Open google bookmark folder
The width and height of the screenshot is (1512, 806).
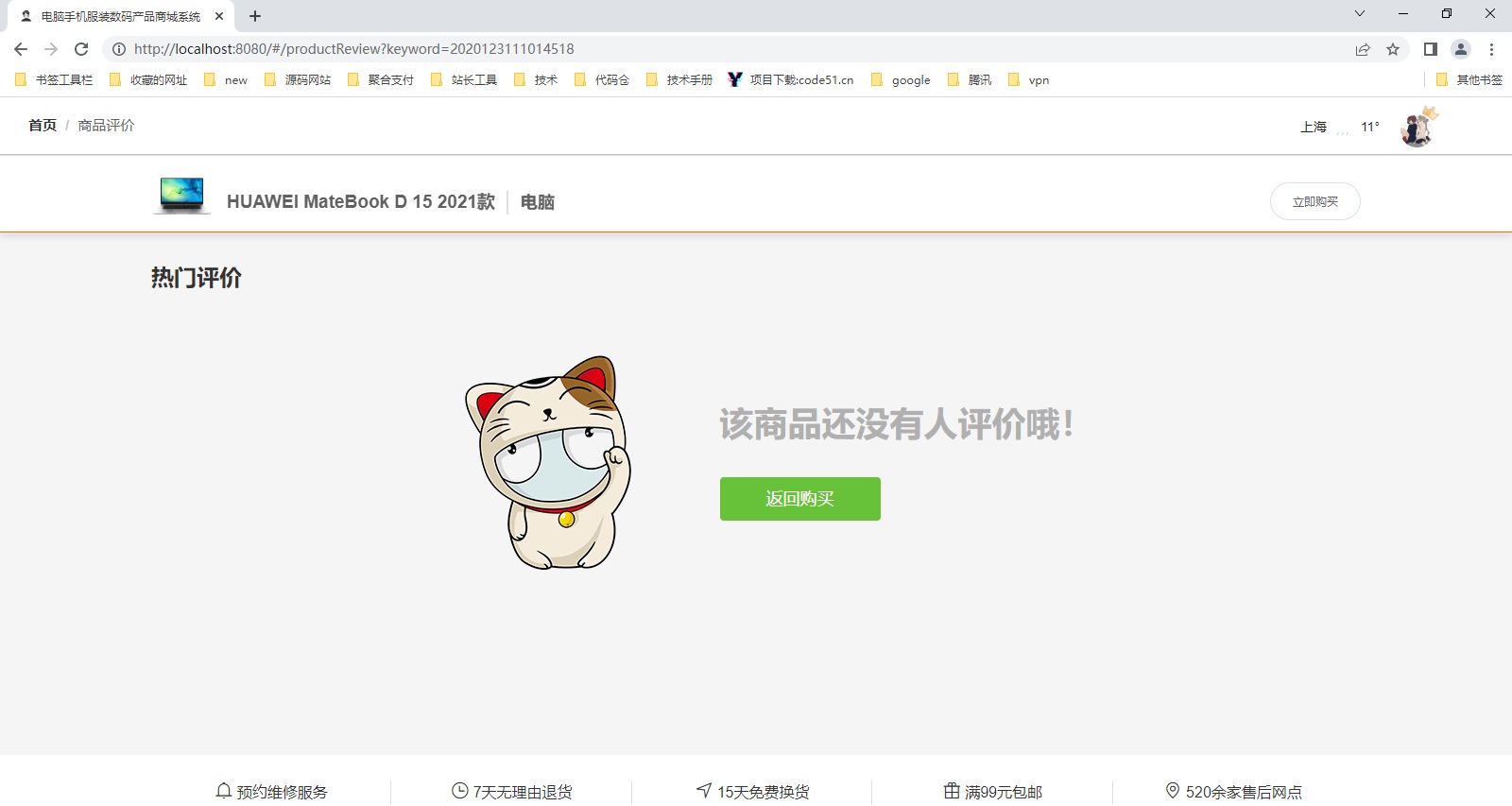901,80
